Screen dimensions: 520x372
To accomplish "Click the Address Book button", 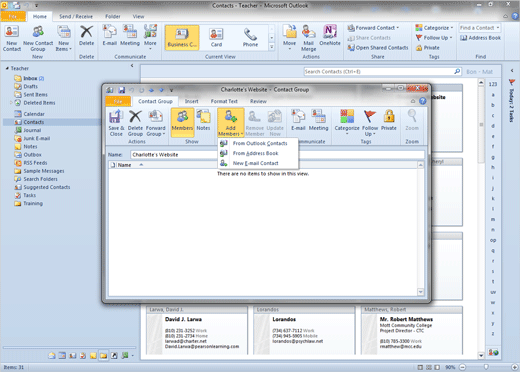I will point(480,38).
